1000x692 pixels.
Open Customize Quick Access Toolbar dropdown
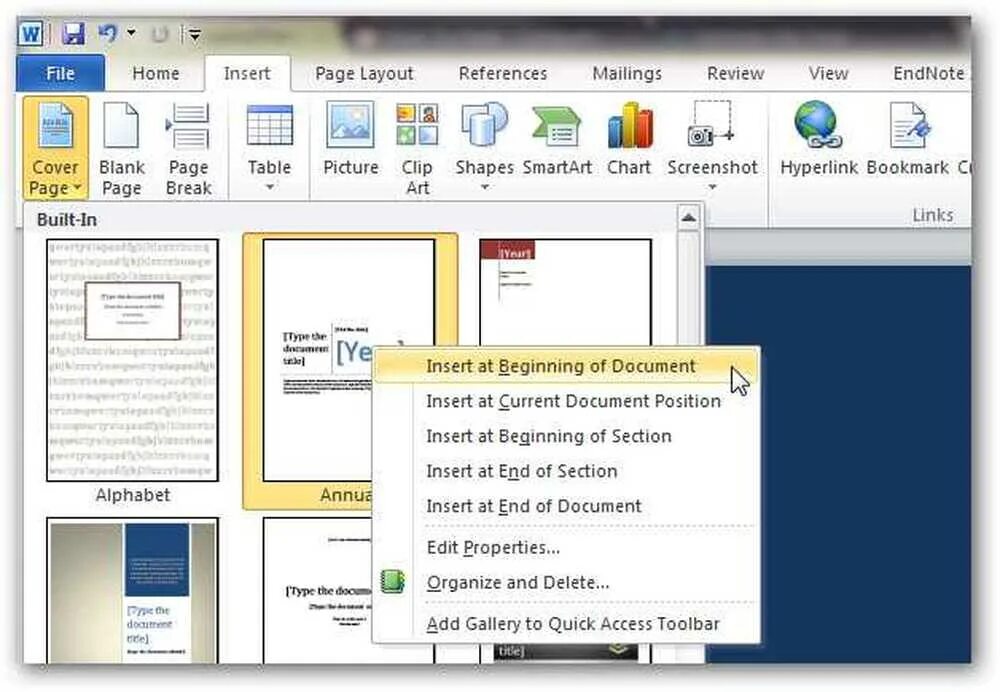click(x=194, y=34)
